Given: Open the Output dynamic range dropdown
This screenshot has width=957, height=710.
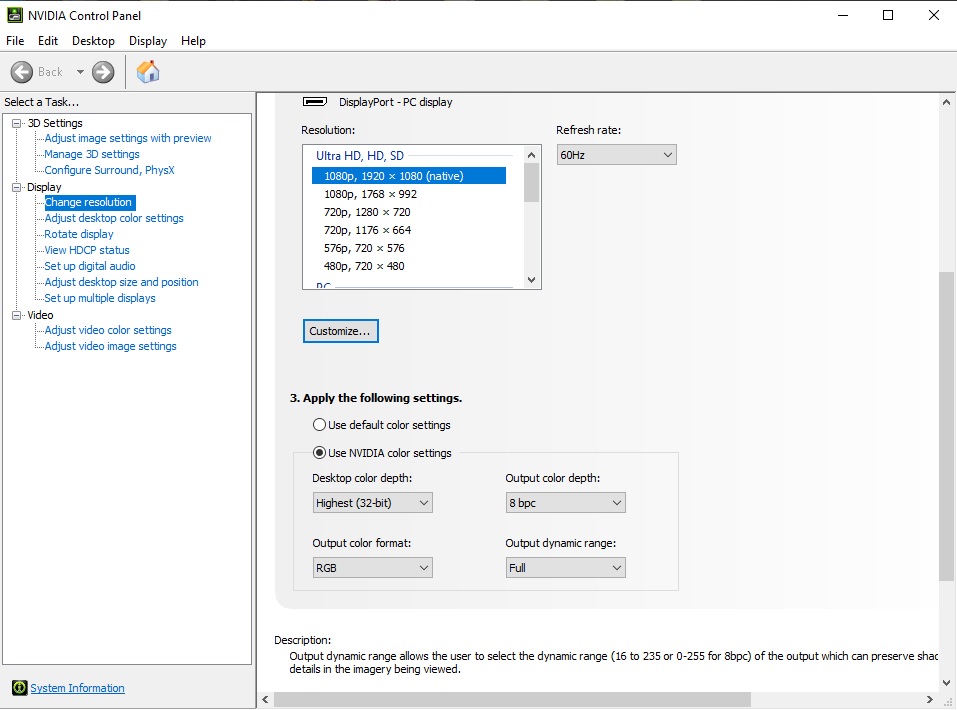Looking at the screenshot, I should [x=565, y=568].
